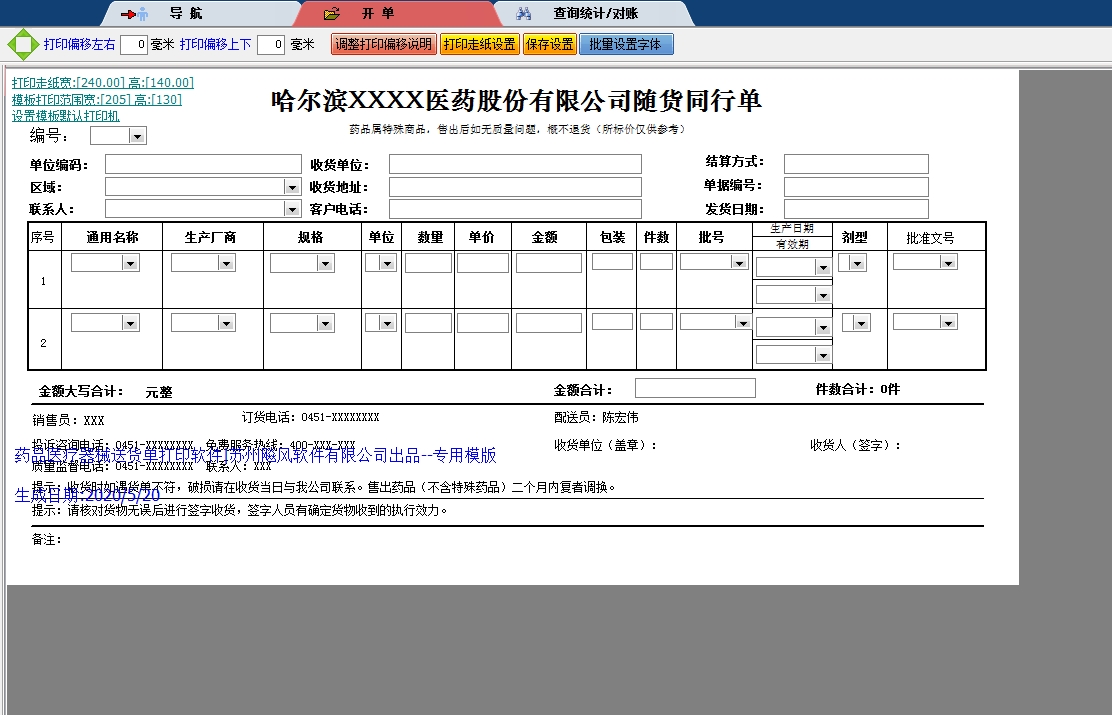Click the red arrow icon on the 导航 tab
Screen dimensions: 1112x715
click(130, 14)
